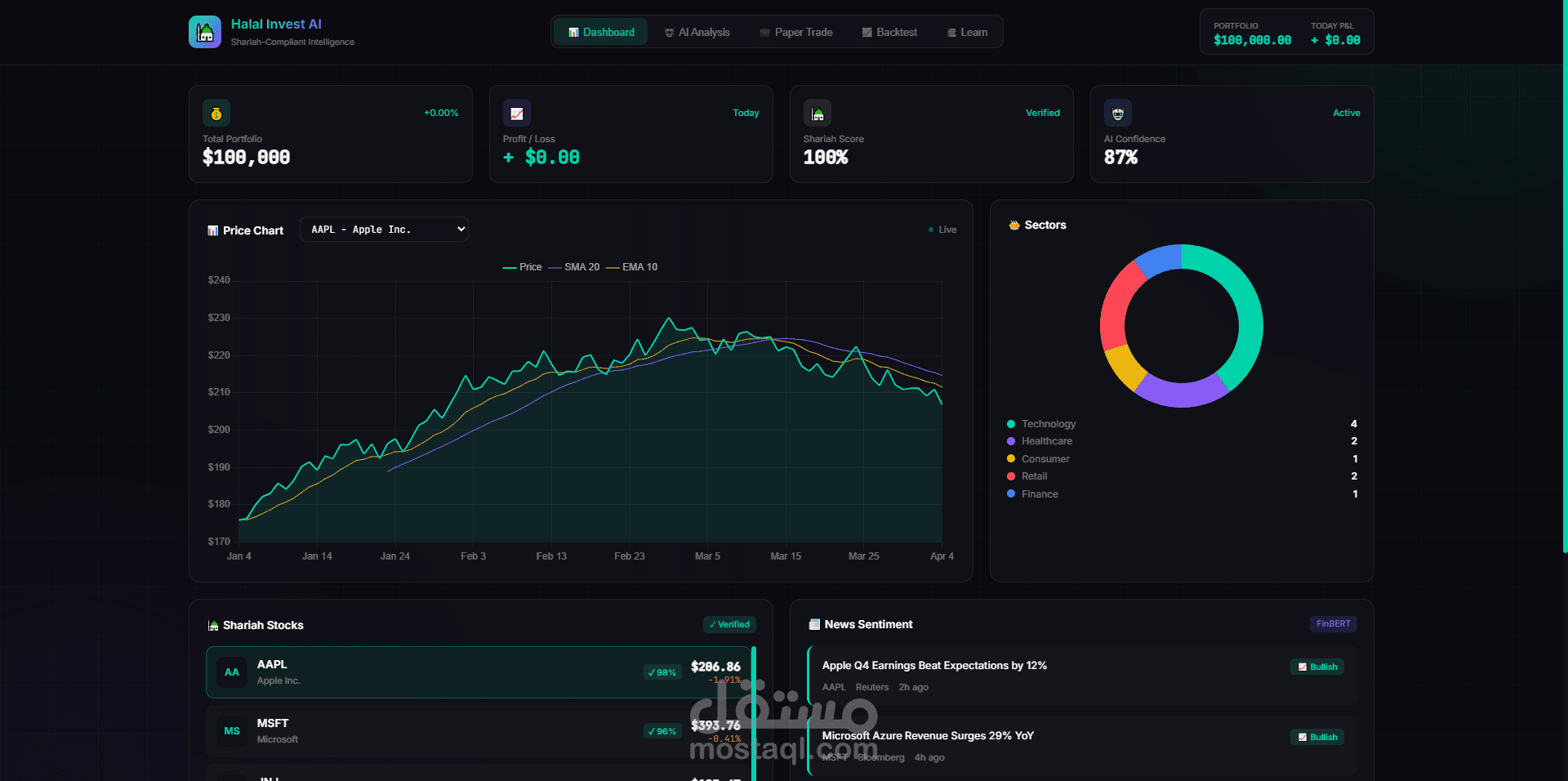
Task: Toggle the SMA 20 series in chart legend
Action: click(x=573, y=267)
